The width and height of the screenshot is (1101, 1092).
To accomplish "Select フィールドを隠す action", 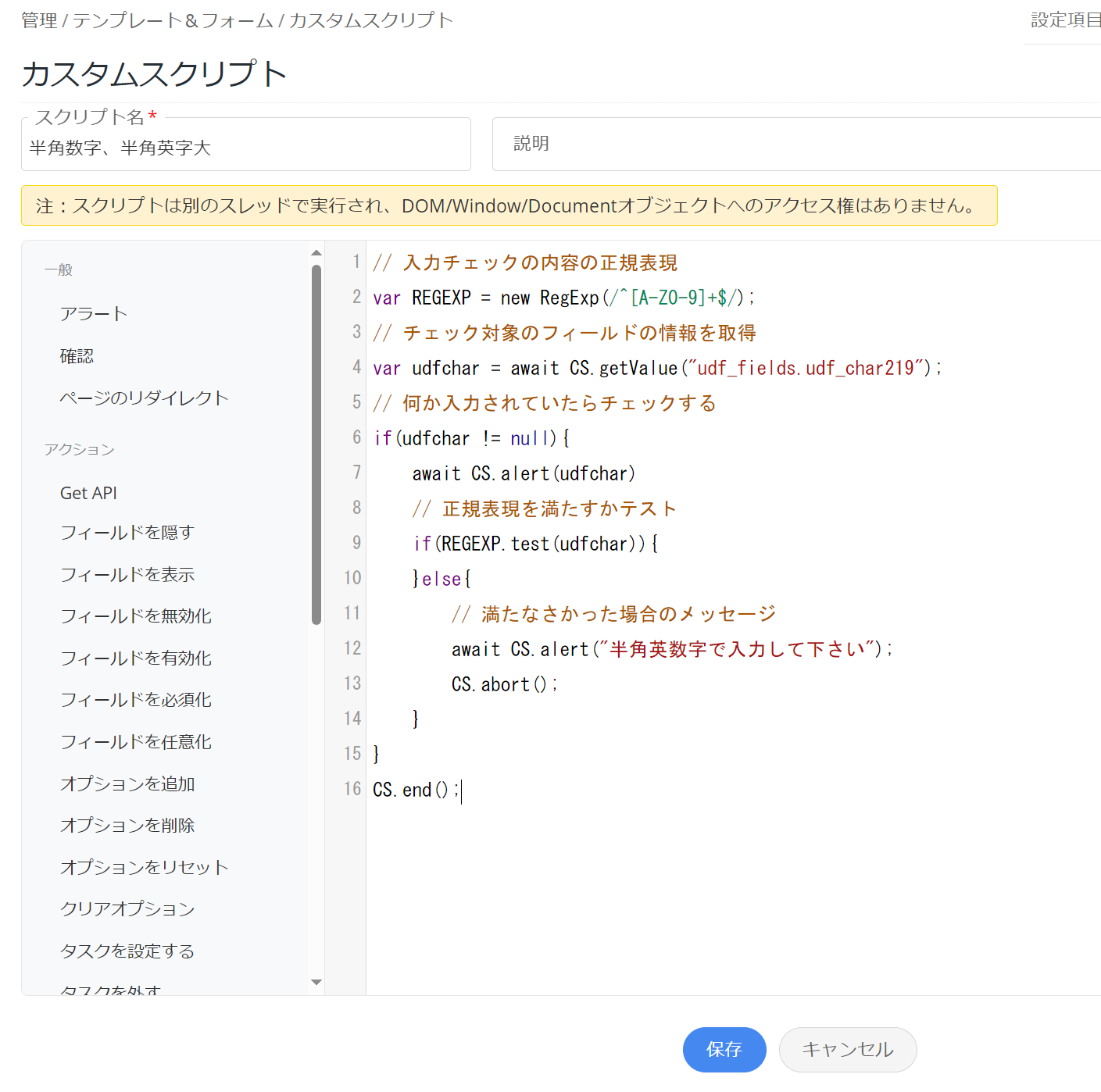I will 127,533.
